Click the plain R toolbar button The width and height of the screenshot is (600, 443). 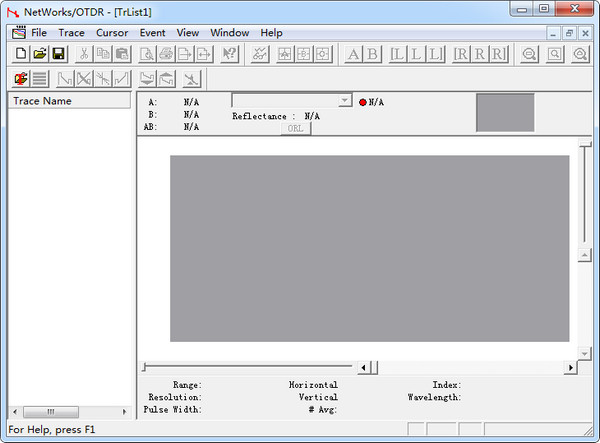point(480,54)
